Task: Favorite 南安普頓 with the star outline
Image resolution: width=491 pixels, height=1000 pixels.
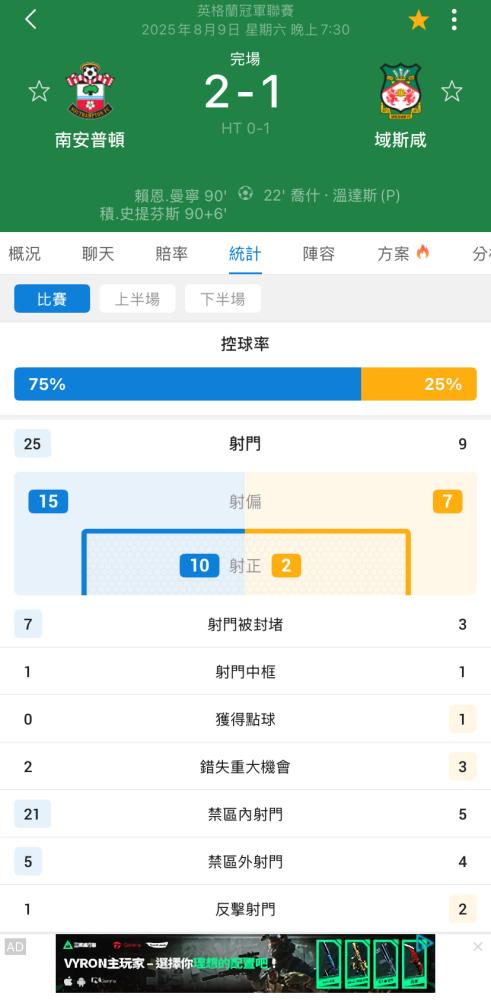Action: click(x=39, y=91)
